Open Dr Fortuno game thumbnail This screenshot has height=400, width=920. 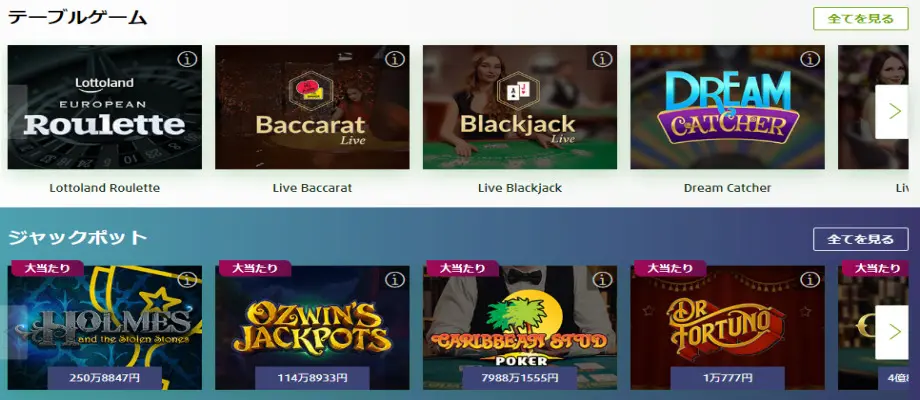point(728,327)
